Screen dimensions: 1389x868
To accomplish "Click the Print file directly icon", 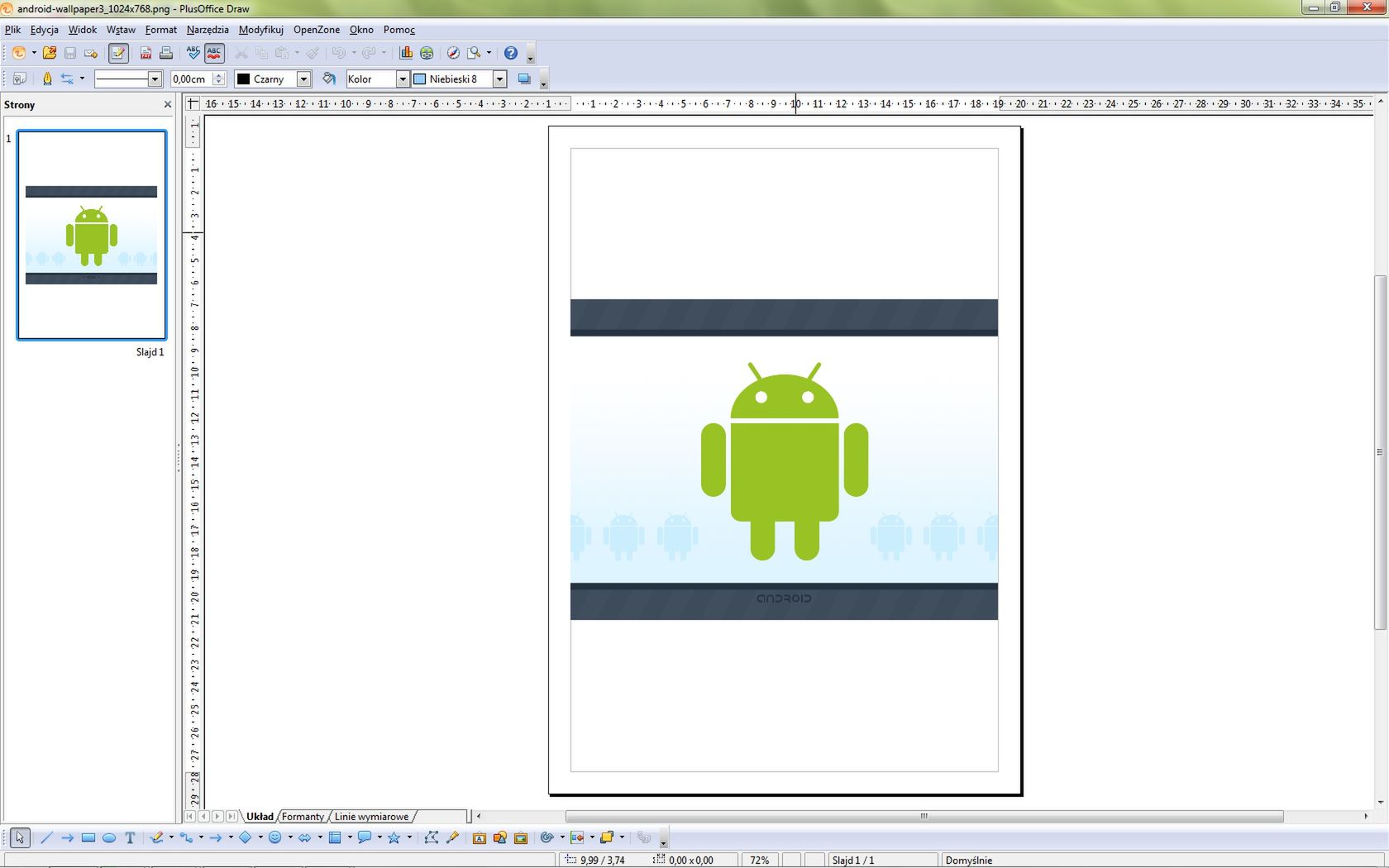I will click(166, 53).
